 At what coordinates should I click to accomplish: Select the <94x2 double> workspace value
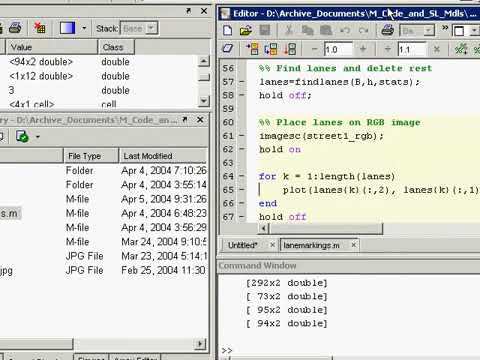(41, 62)
